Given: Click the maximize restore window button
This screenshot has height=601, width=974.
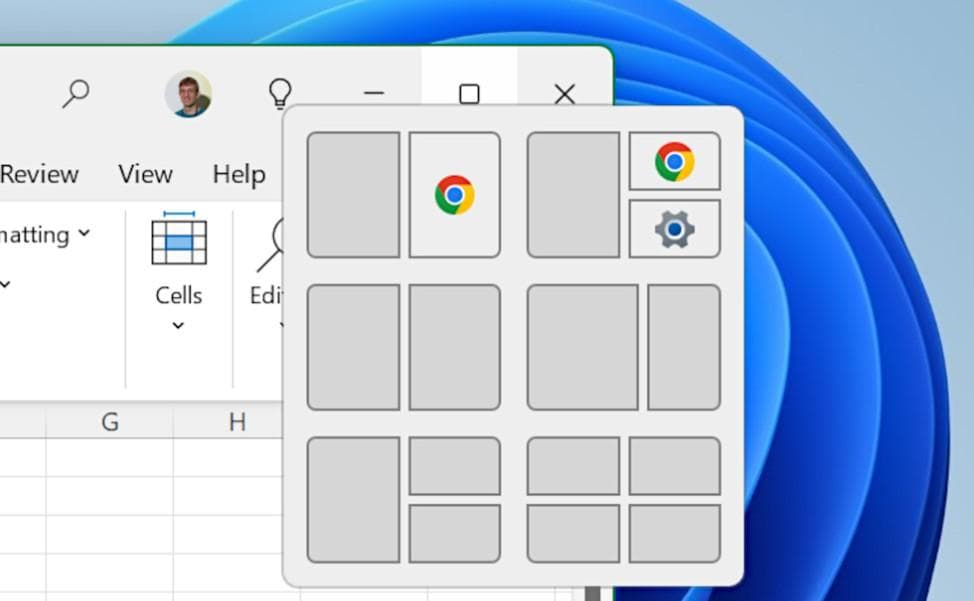Looking at the screenshot, I should point(469,94).
